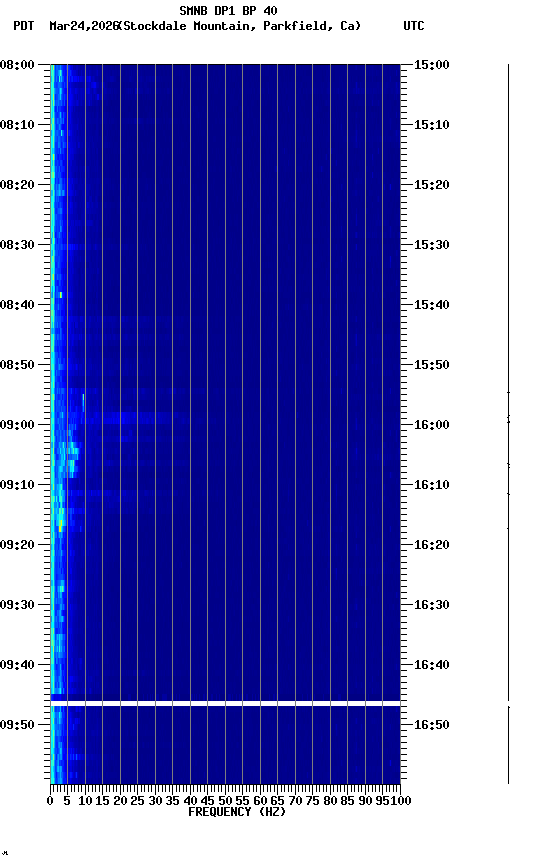The height and width of the screenshot is (864, 552).
Task: Click the 16:10 UTC time label
Action: (432, 485)
